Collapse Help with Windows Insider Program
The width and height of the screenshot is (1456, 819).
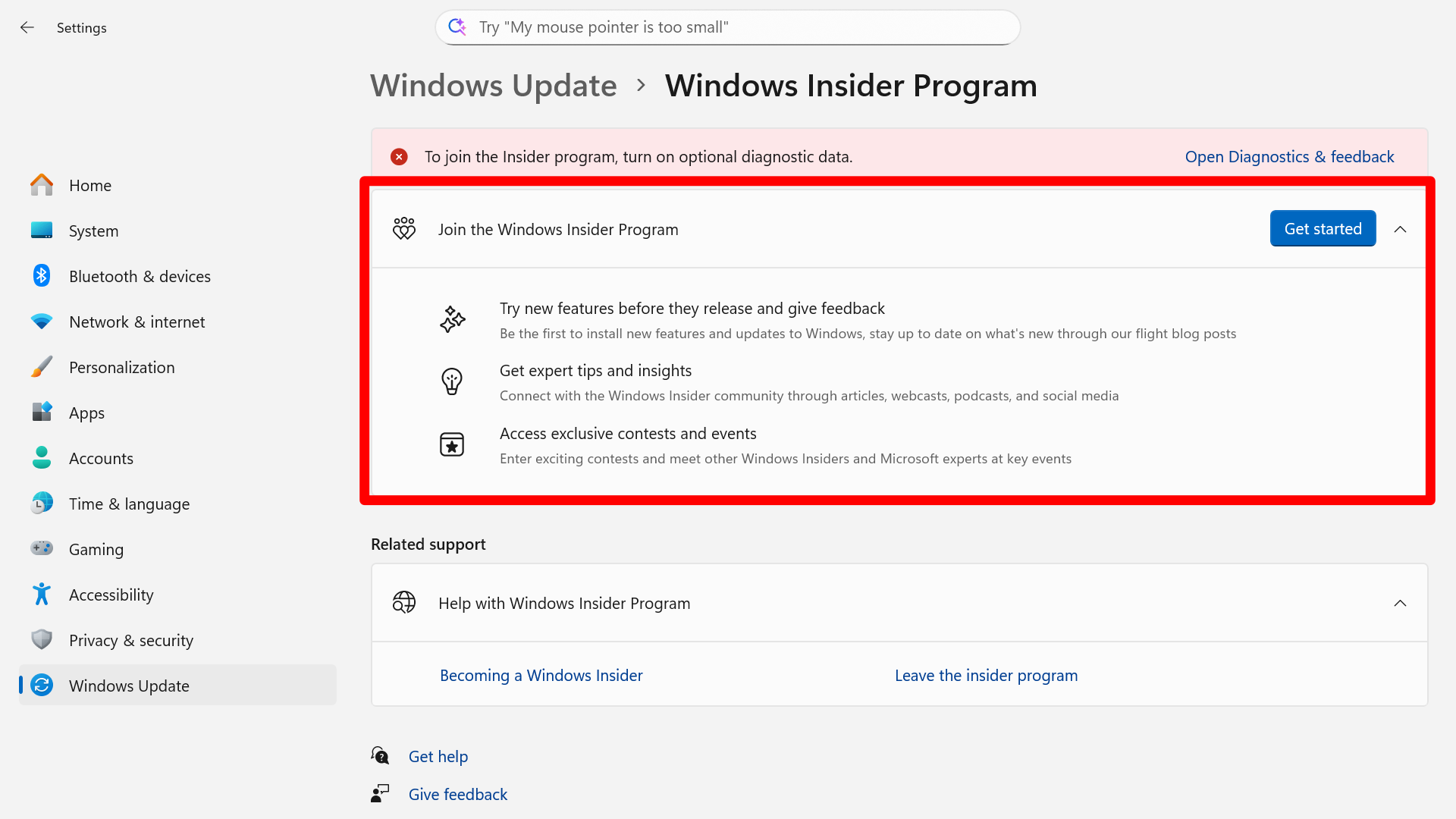tap(1400, 603)
